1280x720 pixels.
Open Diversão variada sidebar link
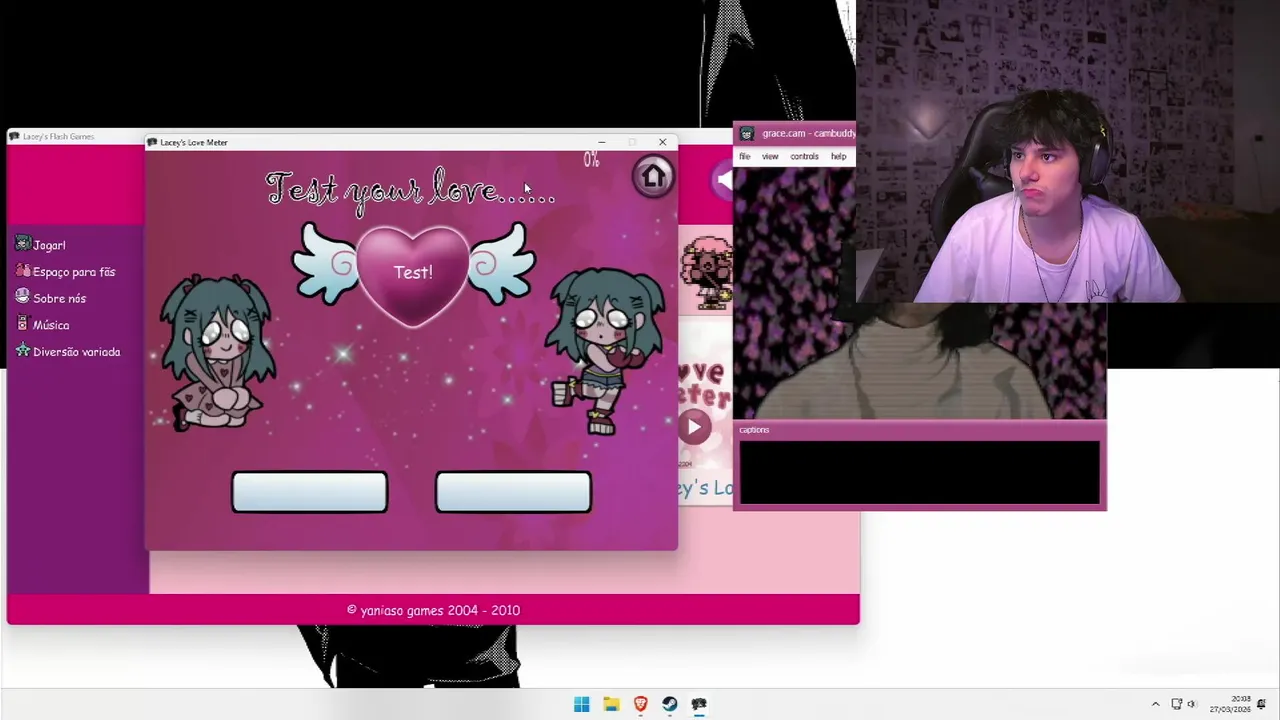pyautogui.click(x=76, y=352)
